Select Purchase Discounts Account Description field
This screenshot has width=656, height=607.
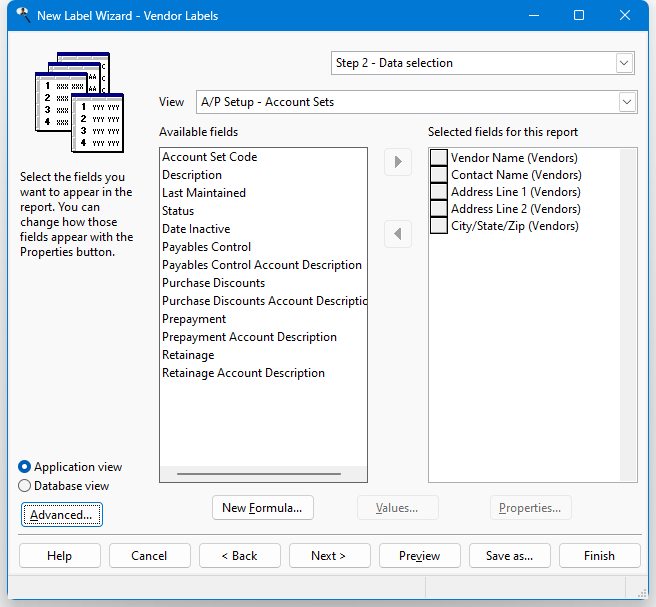264,301
